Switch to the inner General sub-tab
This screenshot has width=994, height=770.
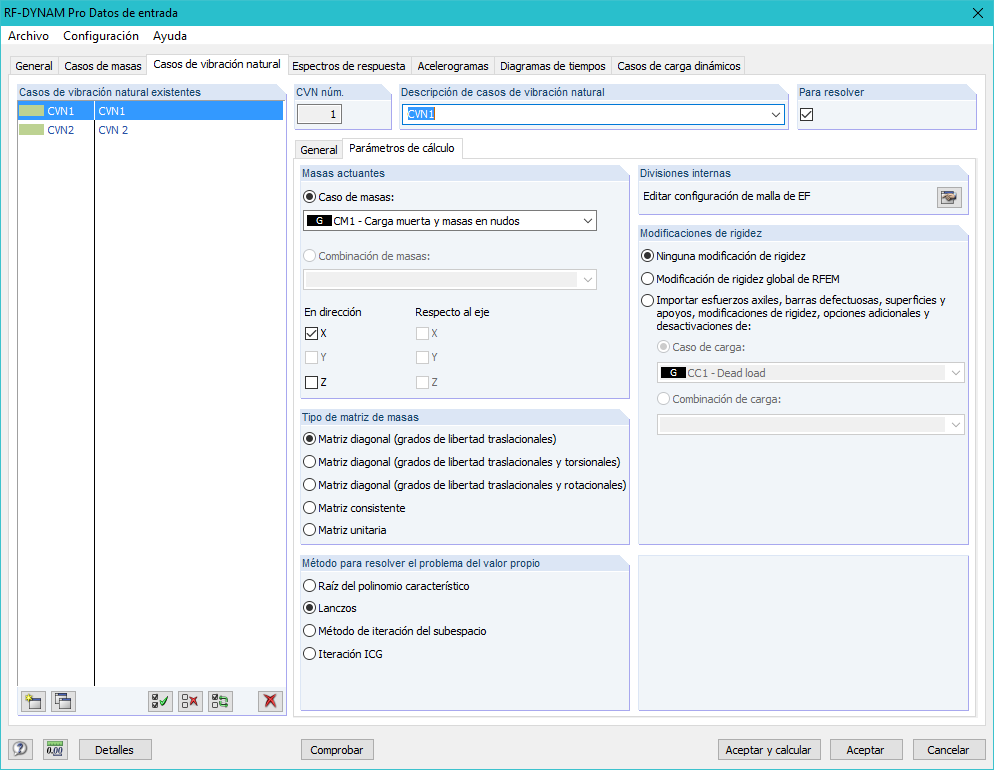[319, 150]
